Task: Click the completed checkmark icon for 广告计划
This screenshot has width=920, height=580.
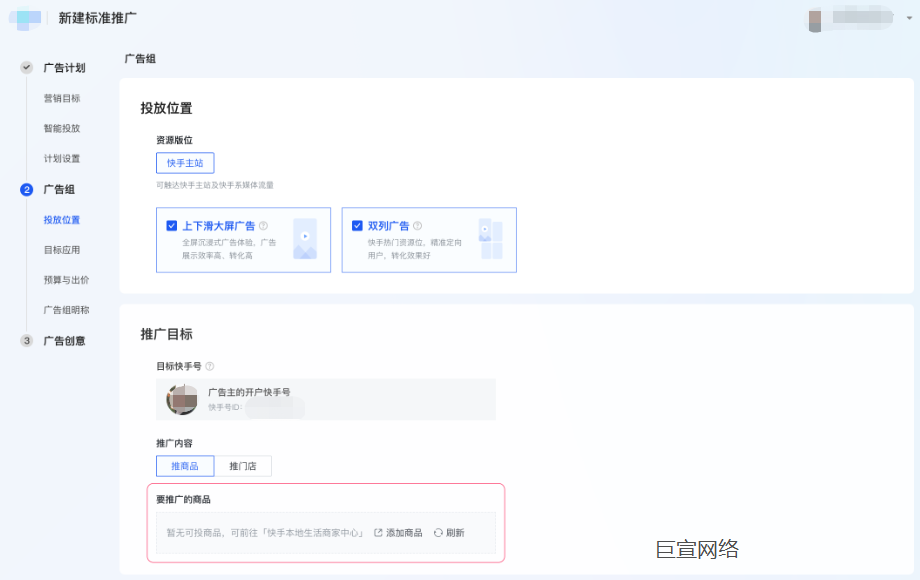Action: tap(26, 67)
